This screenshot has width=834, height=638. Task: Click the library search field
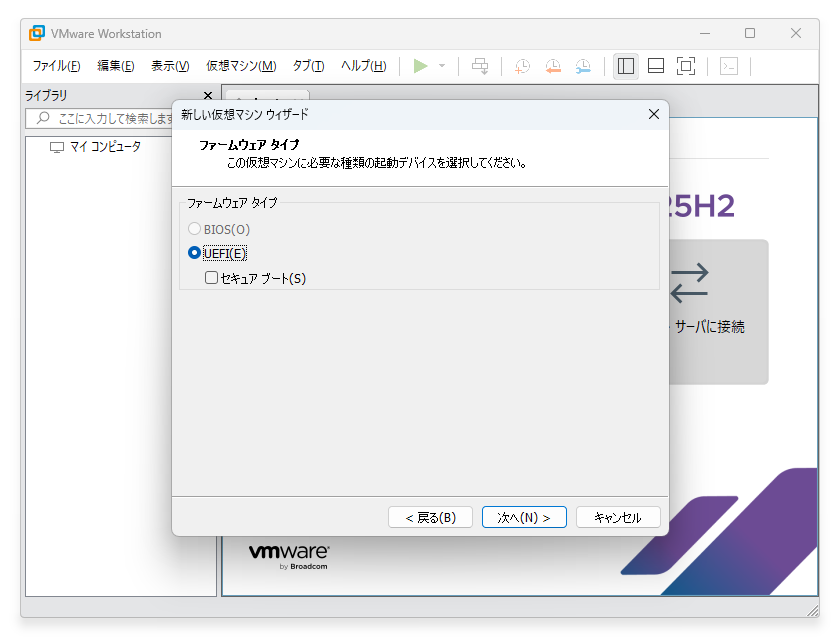tap(110, 118)
